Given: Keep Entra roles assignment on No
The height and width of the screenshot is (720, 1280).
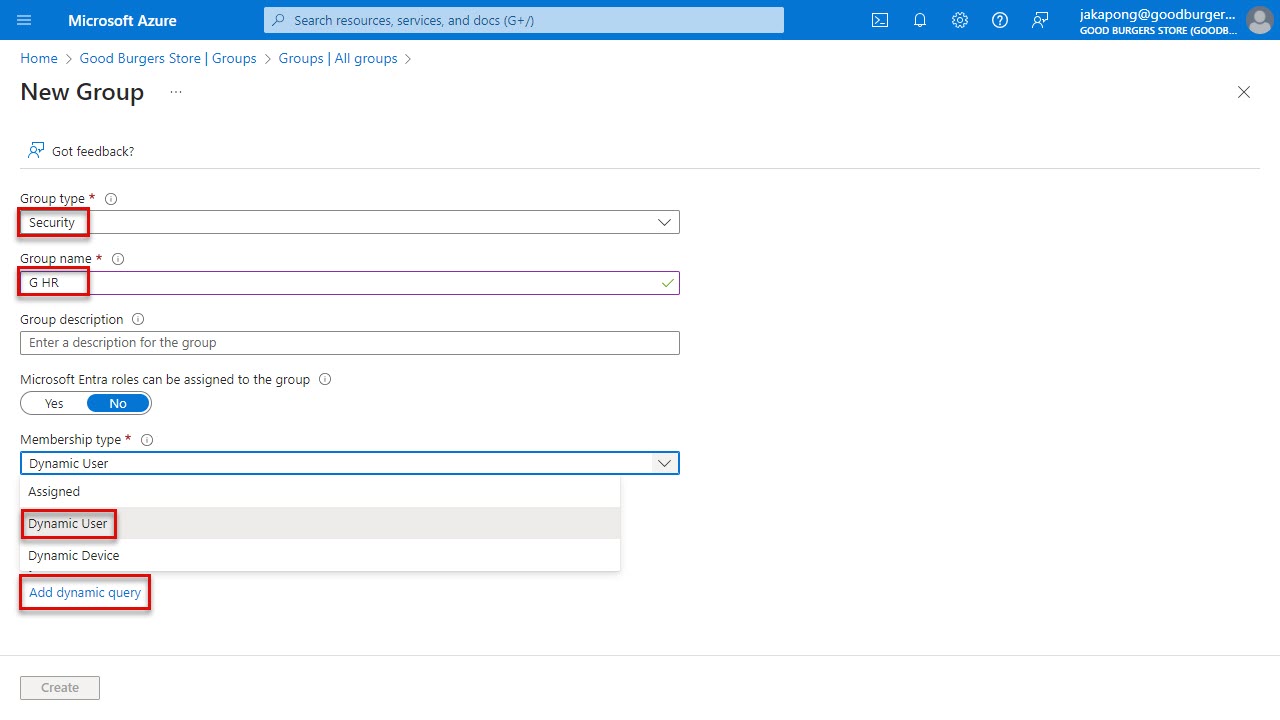Looking at the screenshot, I should point(118,403).
